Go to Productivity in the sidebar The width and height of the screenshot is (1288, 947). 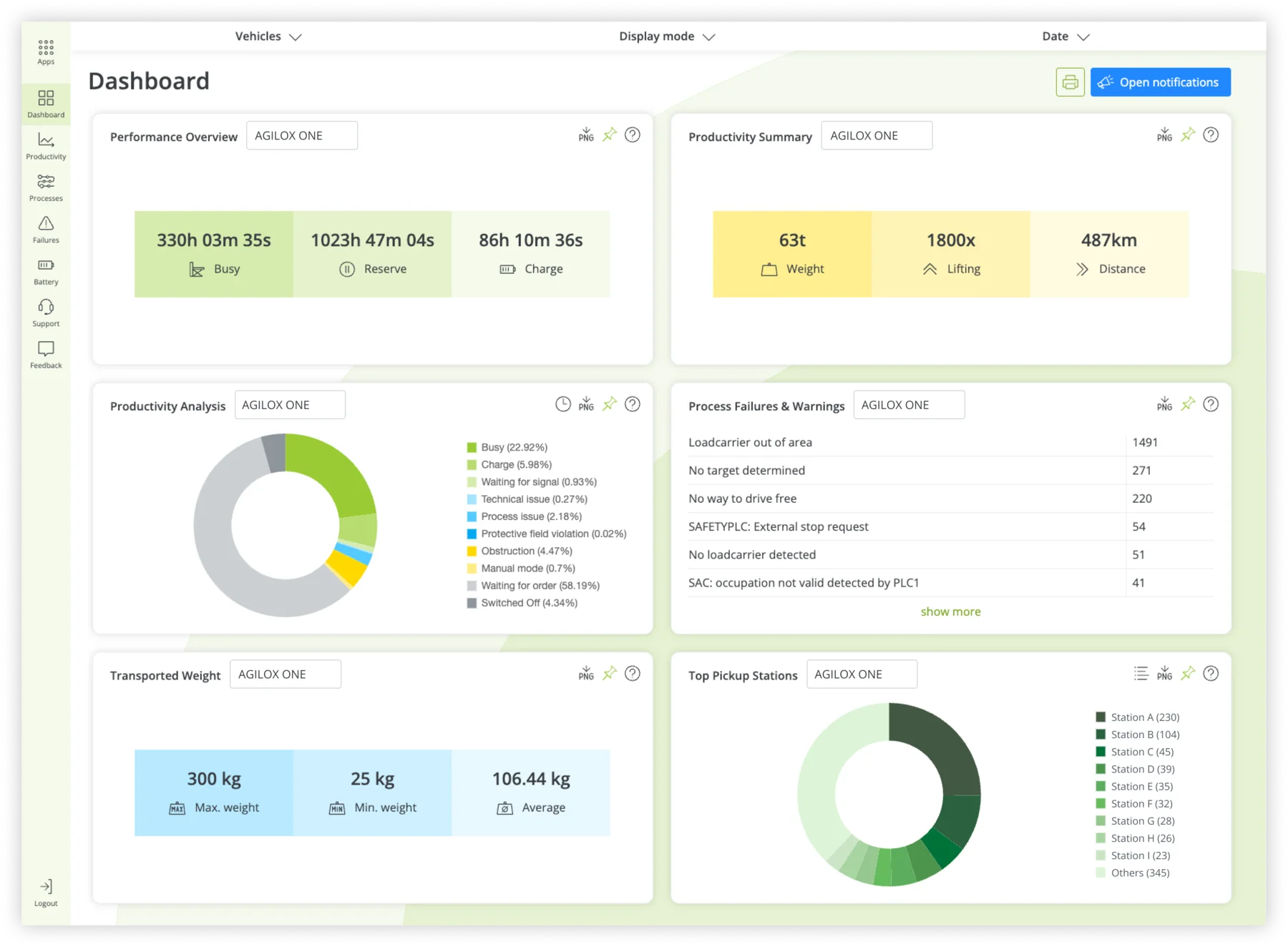coord(46,147)
